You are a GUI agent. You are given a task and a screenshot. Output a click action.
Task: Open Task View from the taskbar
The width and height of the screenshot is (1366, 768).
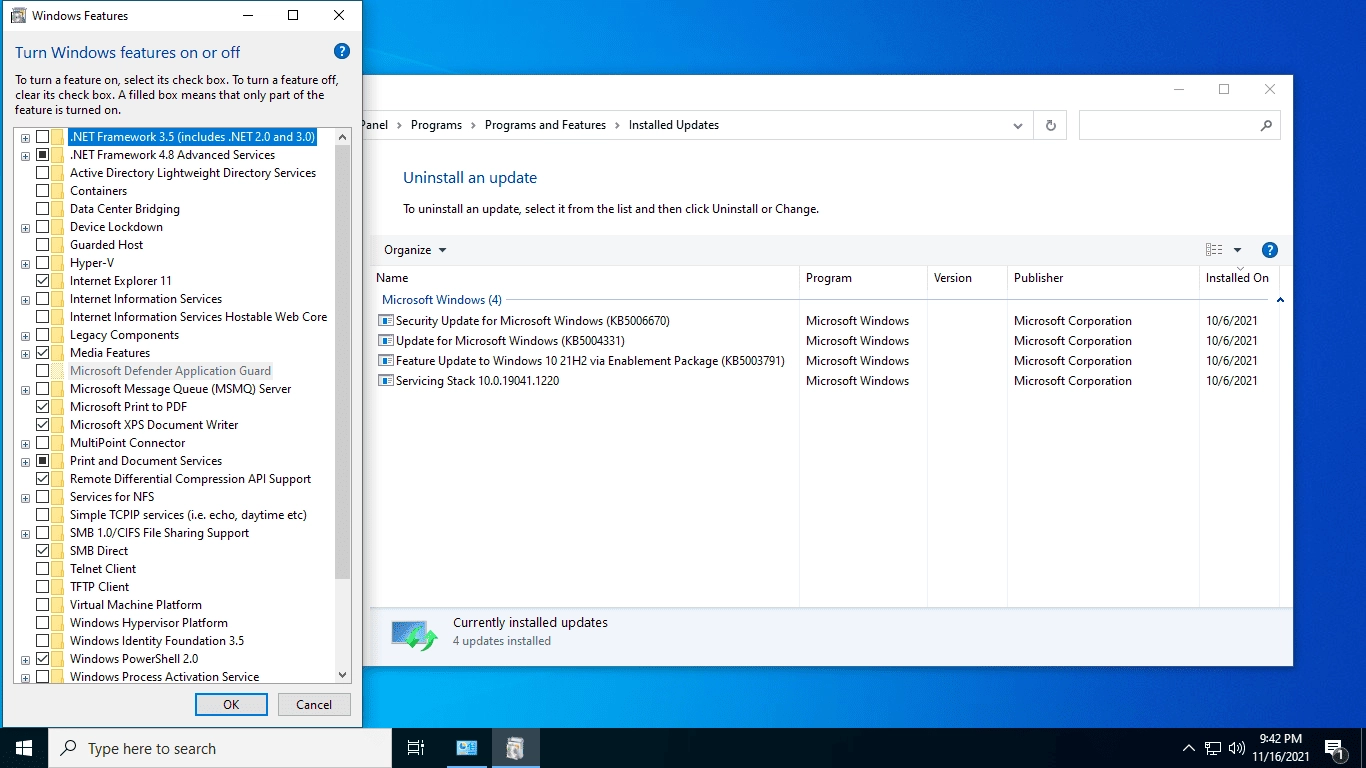[416, 748]
